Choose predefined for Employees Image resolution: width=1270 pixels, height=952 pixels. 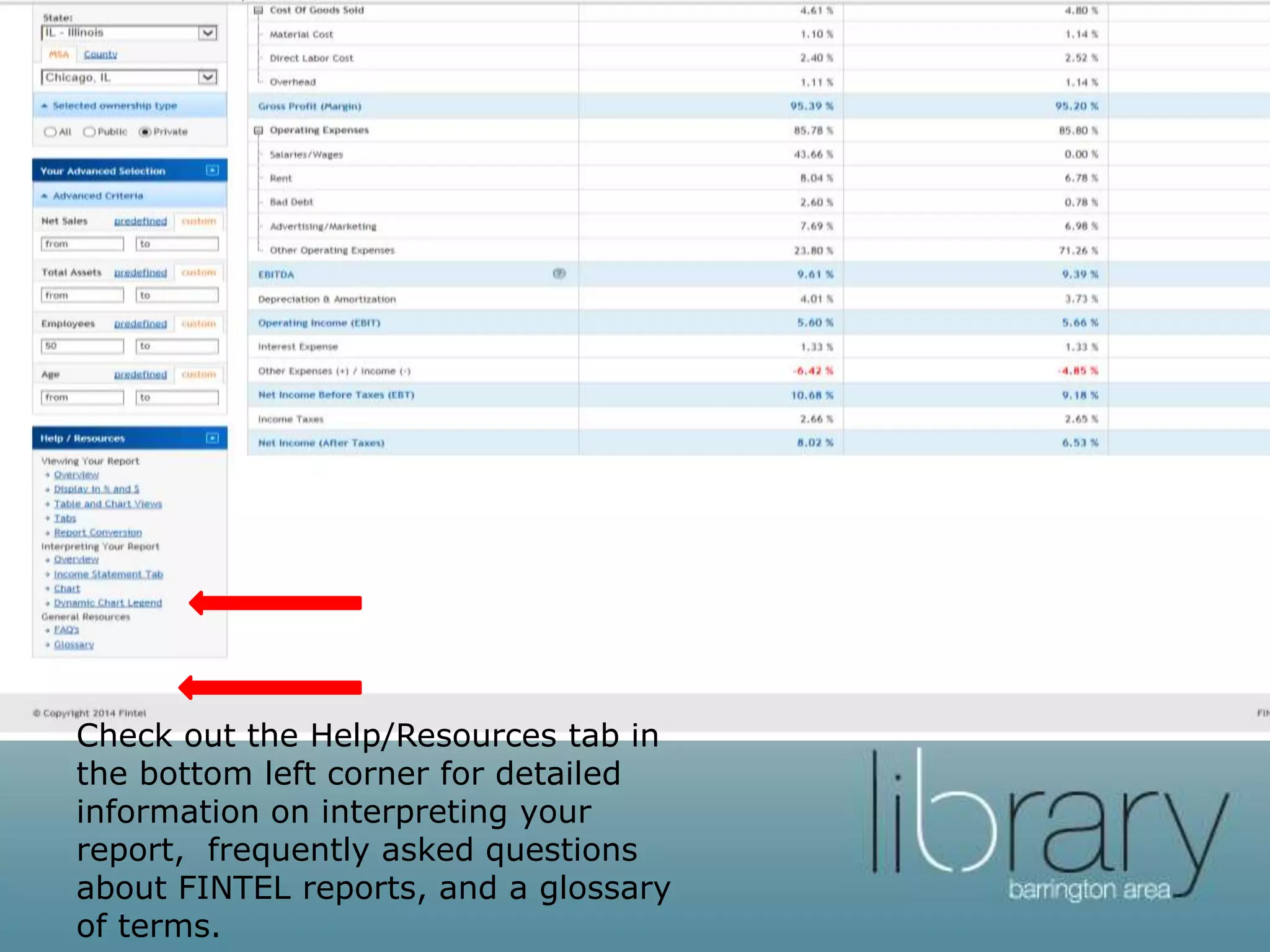[x=140, y=324]
